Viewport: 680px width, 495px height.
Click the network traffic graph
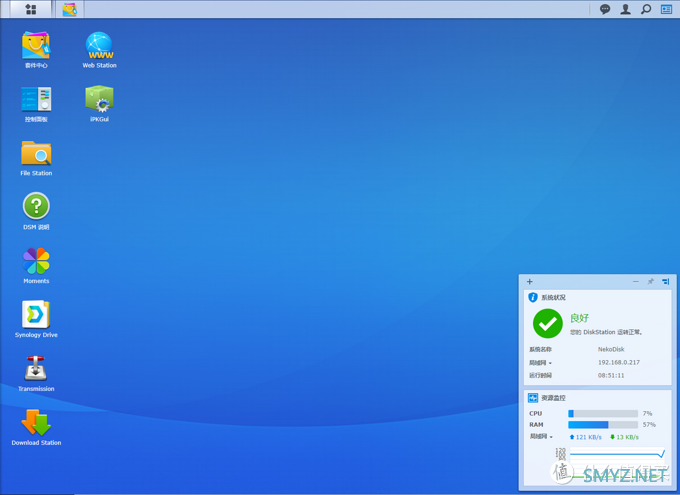coord(617,464)
